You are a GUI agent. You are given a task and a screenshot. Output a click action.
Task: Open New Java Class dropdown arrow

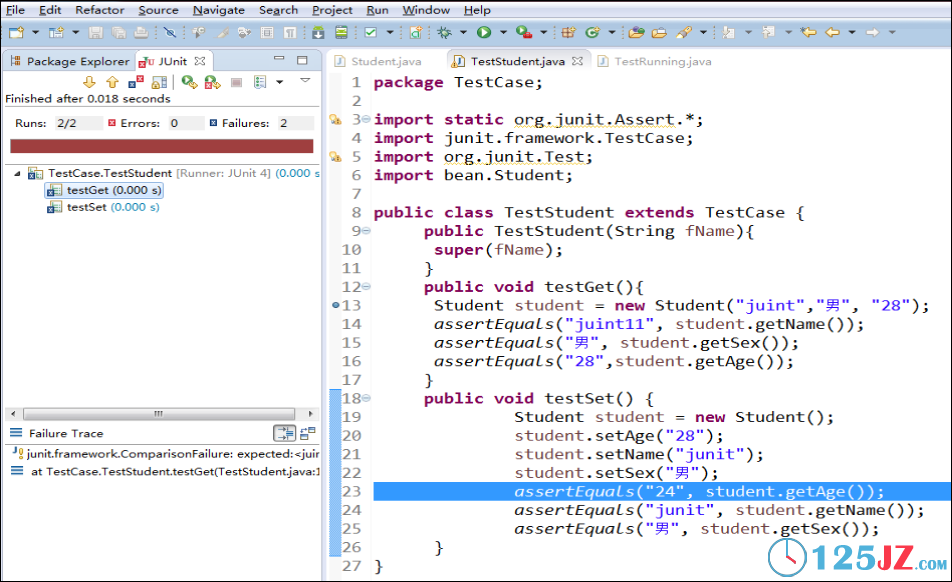pyautogui.click(x=611, y=32)
